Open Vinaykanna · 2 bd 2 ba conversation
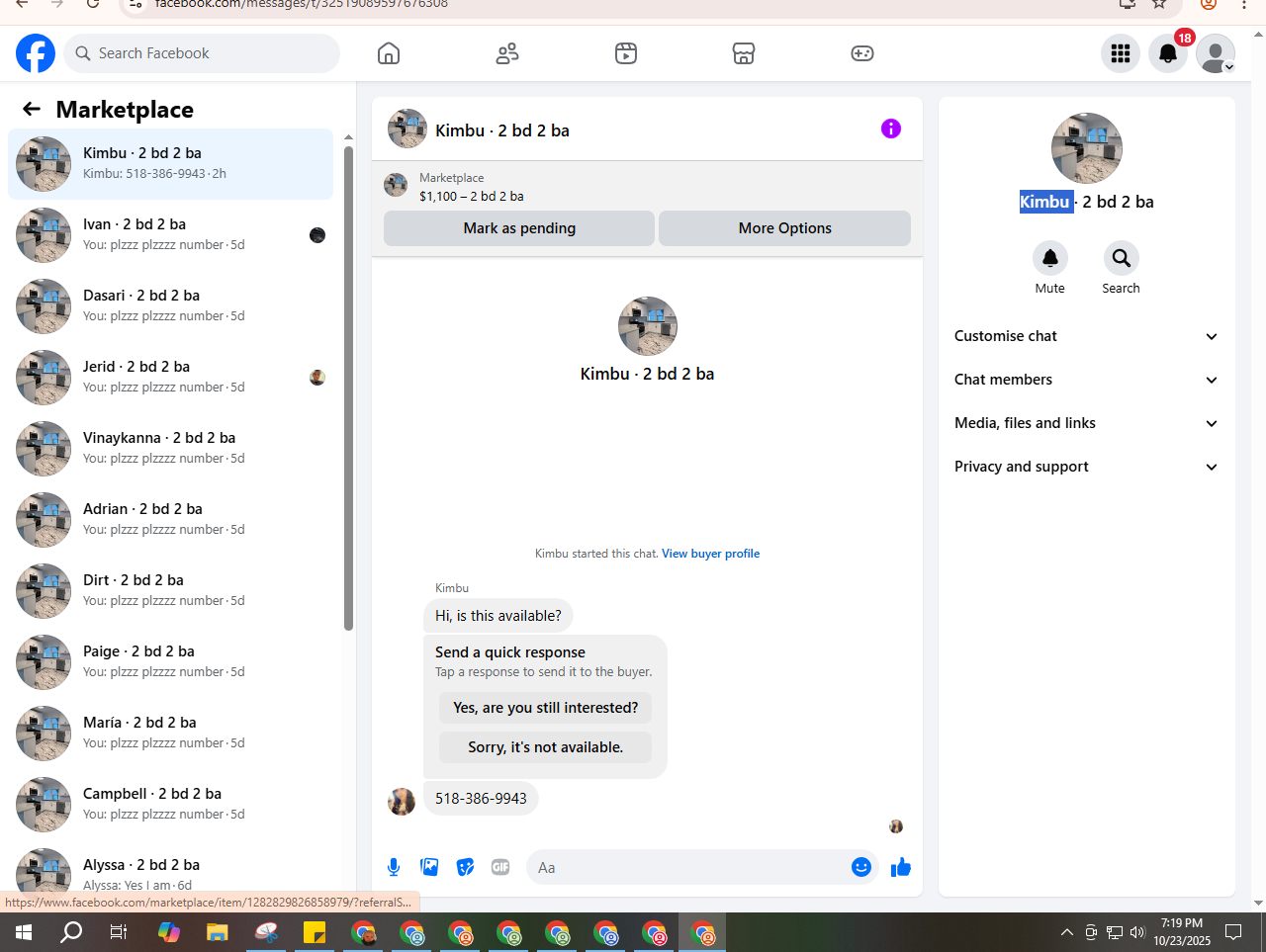 point(171,449)
